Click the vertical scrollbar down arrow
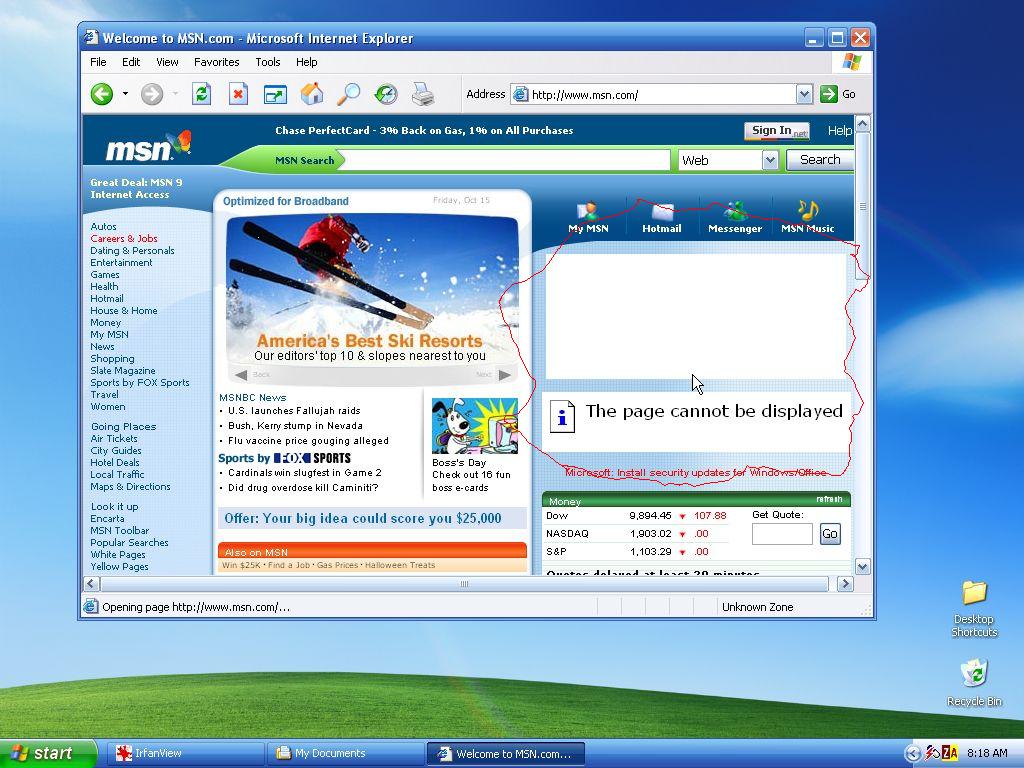This screenshot has width=1024, height=768. (x=862, y=567)
